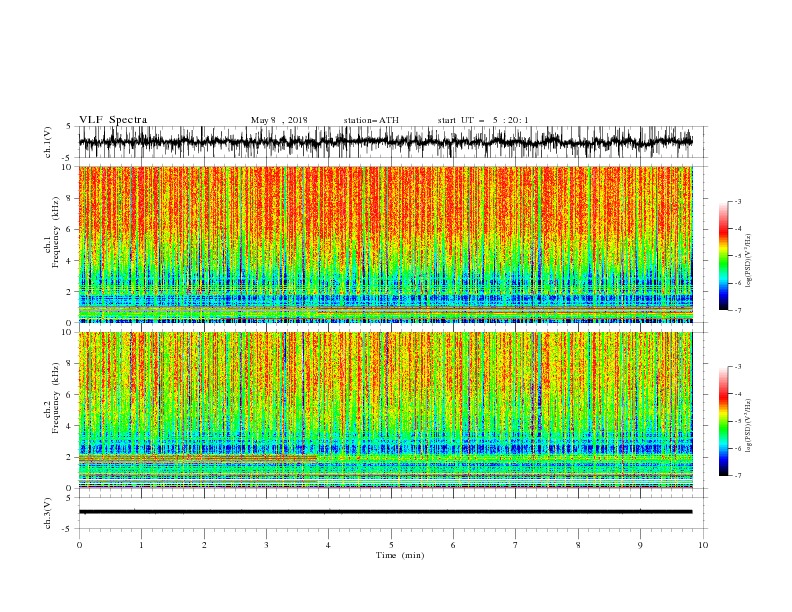The height and width of the screenshot is (612, 792).
Task: Click the 'ch.2 Frequency (kHz)' axis label
Action: point(52,398)
